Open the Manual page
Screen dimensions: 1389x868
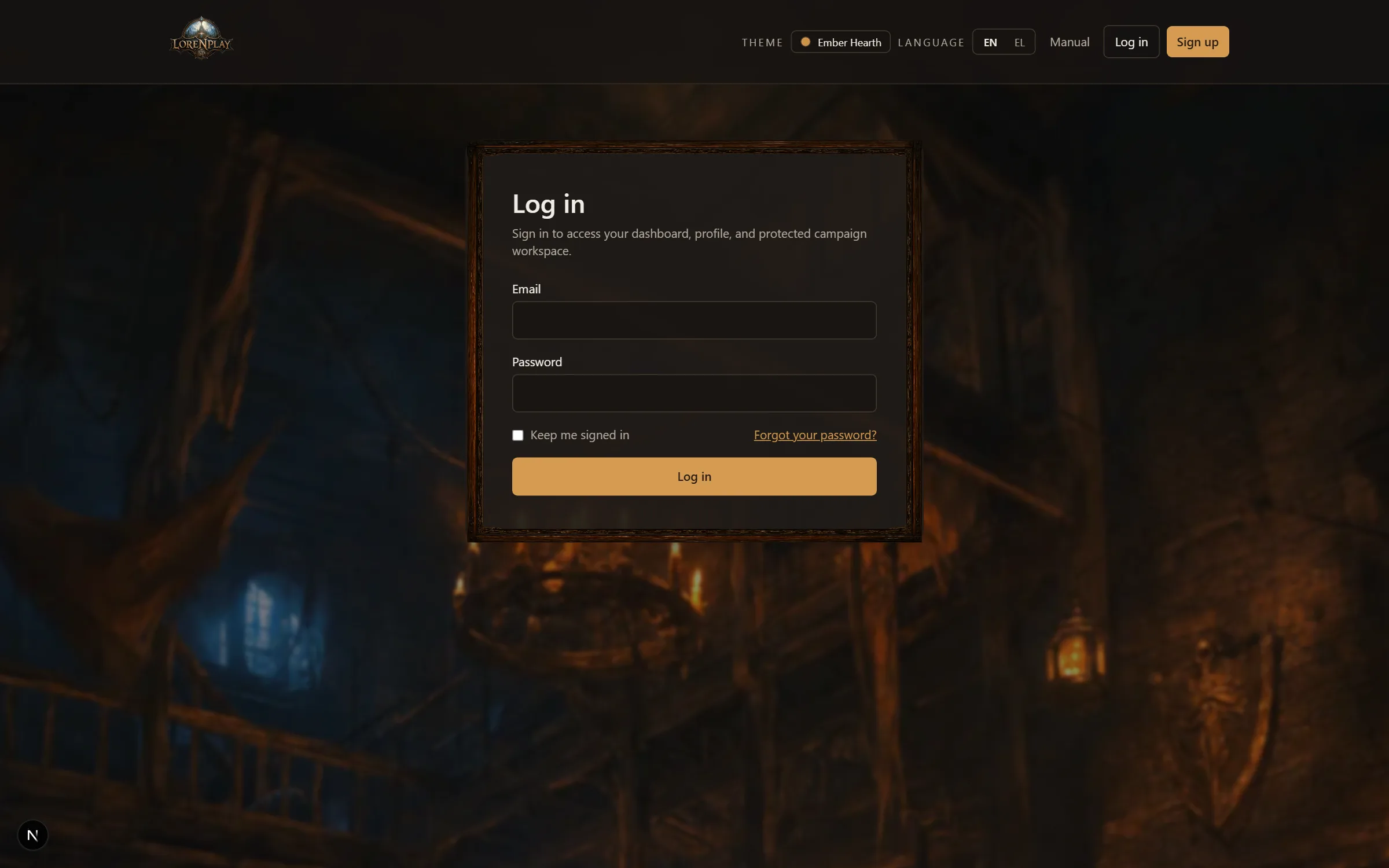click(1070, 42)
